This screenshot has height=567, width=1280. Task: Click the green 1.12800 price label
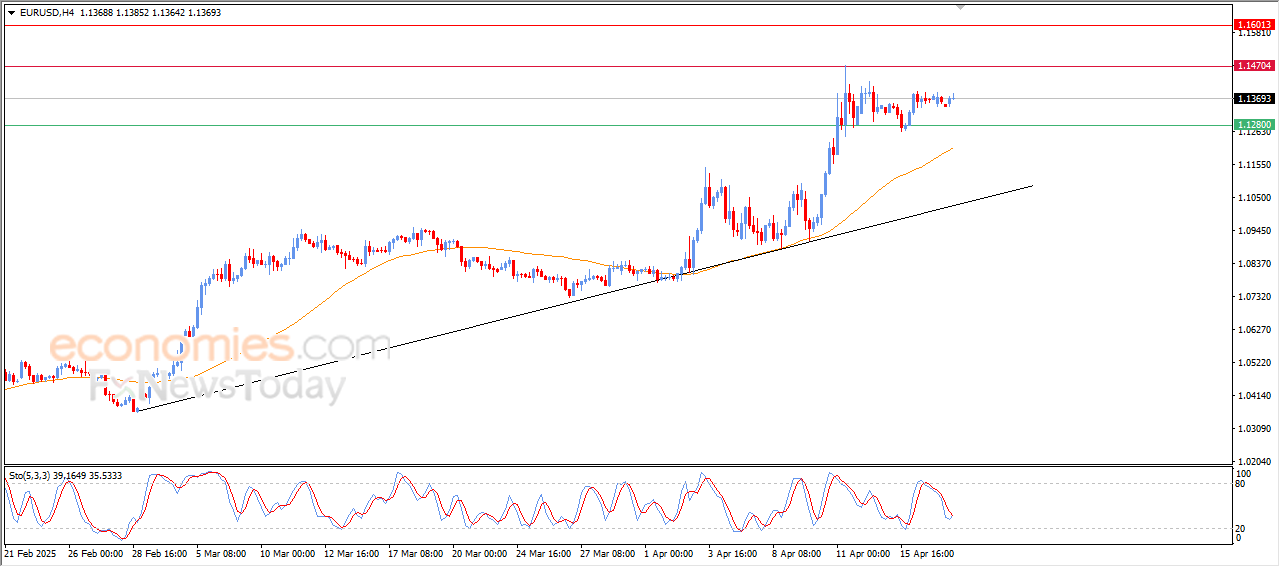coord(1252,125)
